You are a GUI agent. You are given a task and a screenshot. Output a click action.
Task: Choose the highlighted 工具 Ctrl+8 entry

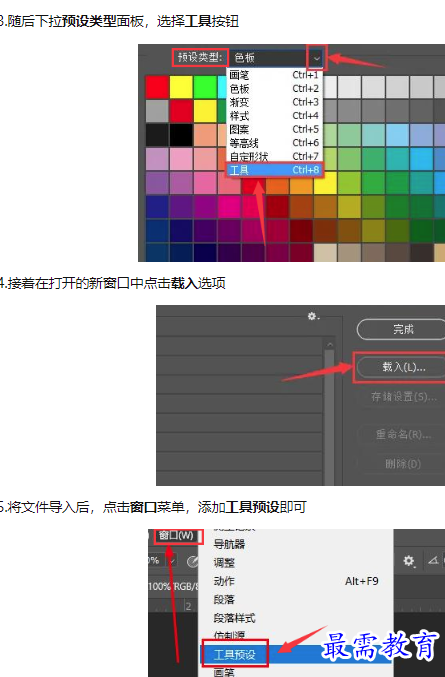(x=274, y=170)
